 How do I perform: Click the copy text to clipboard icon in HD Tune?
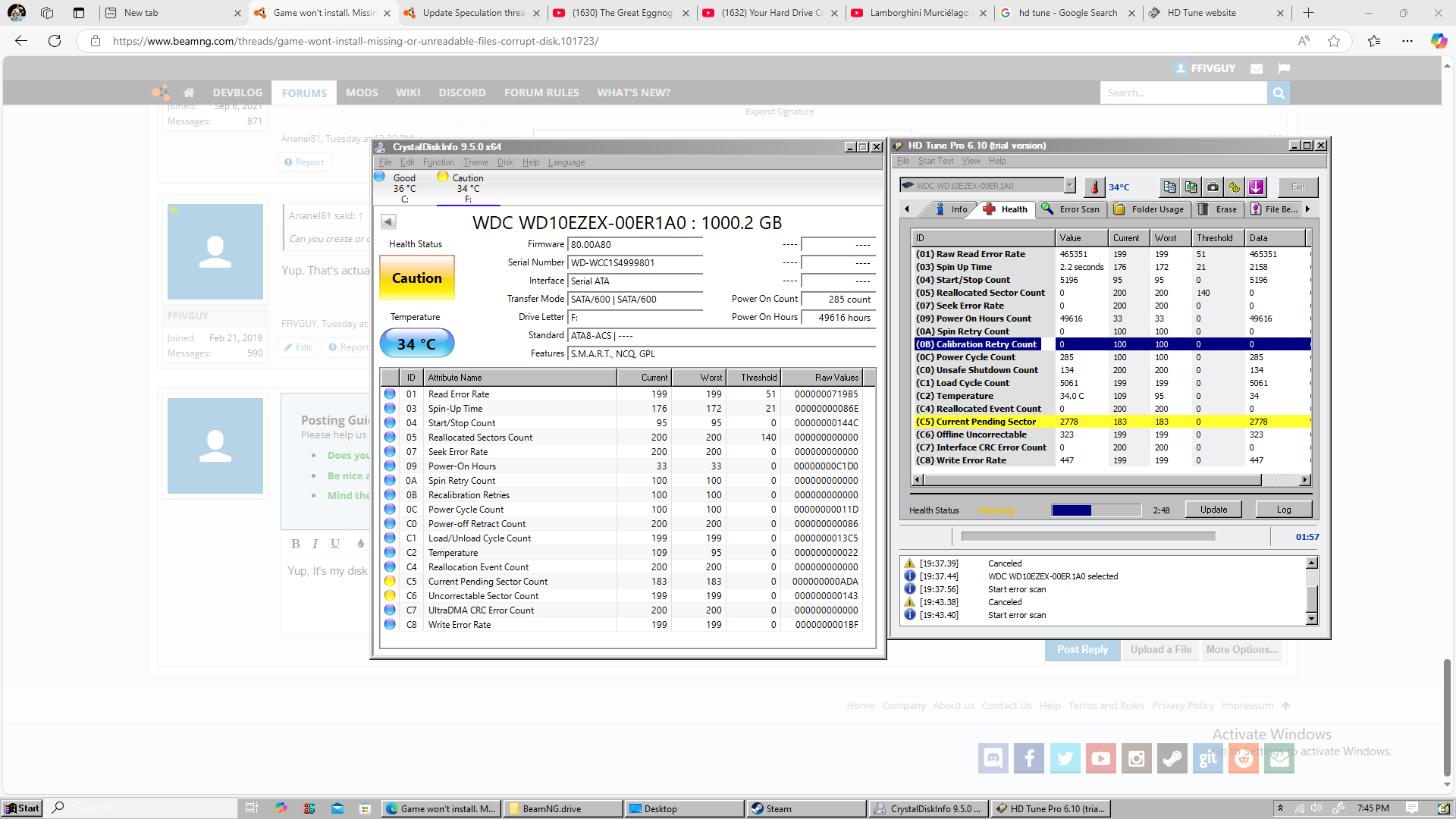[x=1169, y=187]
